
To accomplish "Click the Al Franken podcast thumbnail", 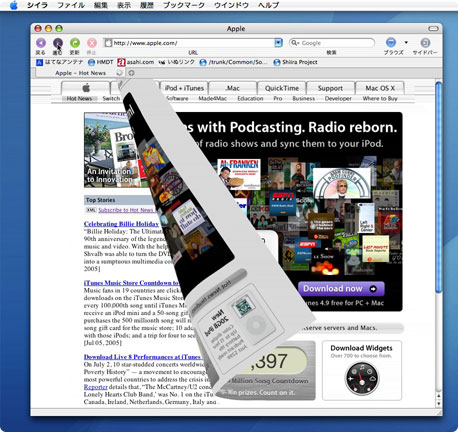I will coord(239,174).
